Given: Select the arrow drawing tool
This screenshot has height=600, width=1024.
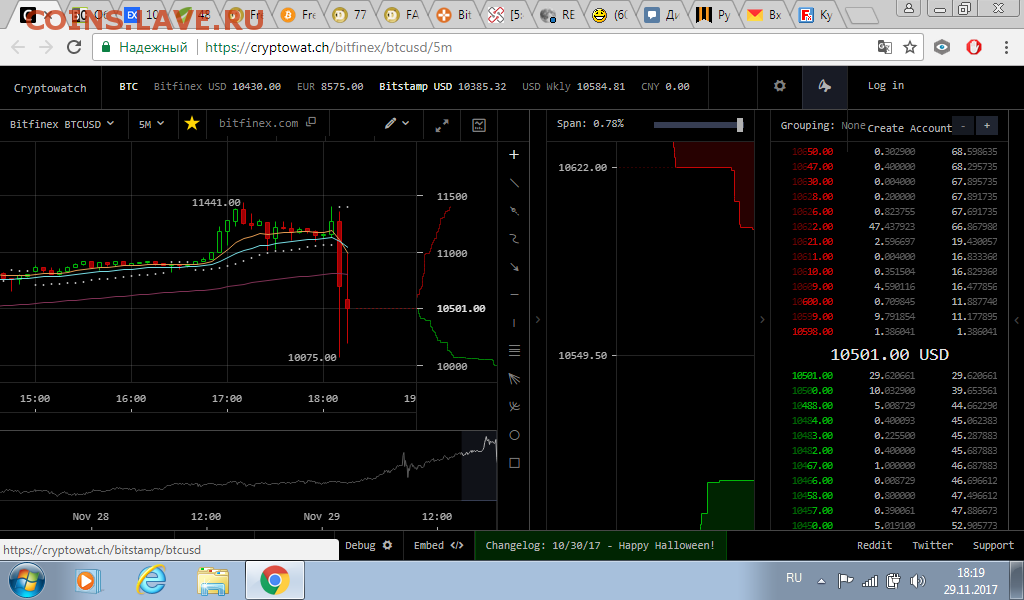Looking at the screenshot, I should [x=514, y=267].
